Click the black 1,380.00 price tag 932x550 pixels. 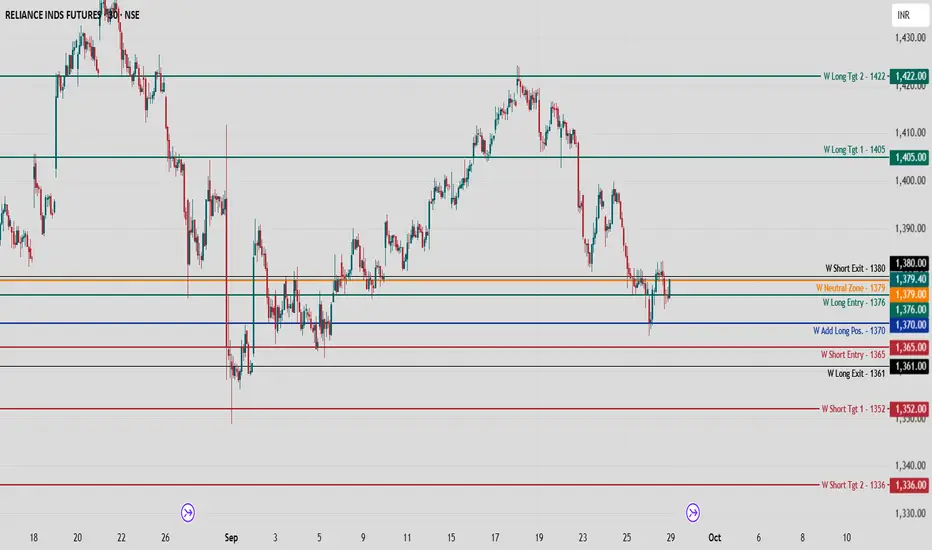click(909, 263)
